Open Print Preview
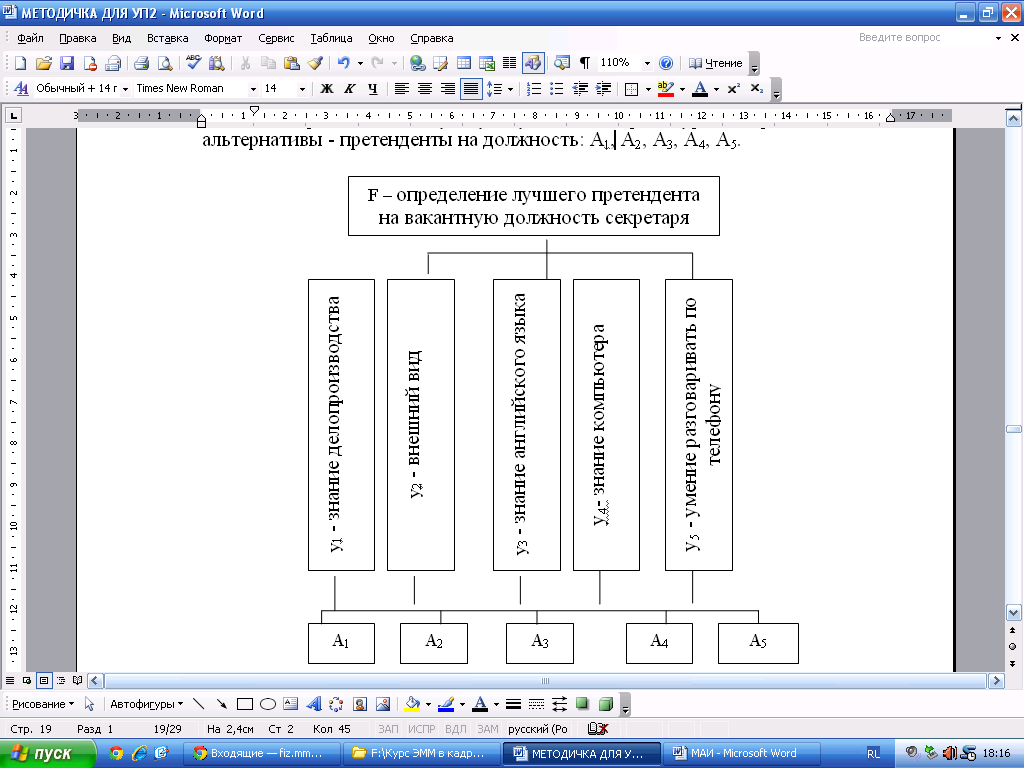Viewport: 1024px width, 768px height. point(165,63)
